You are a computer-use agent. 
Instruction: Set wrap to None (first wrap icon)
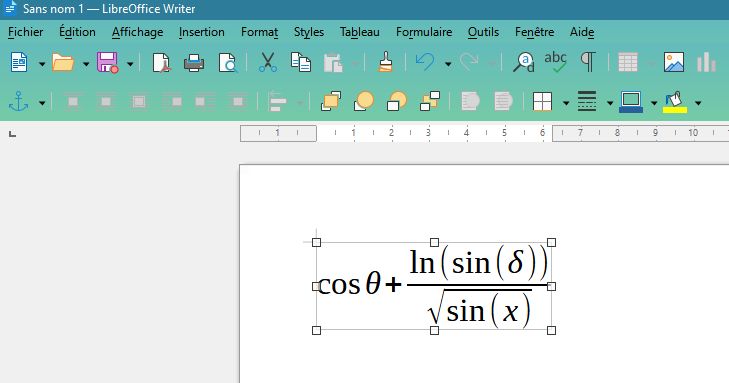point(73,101)
